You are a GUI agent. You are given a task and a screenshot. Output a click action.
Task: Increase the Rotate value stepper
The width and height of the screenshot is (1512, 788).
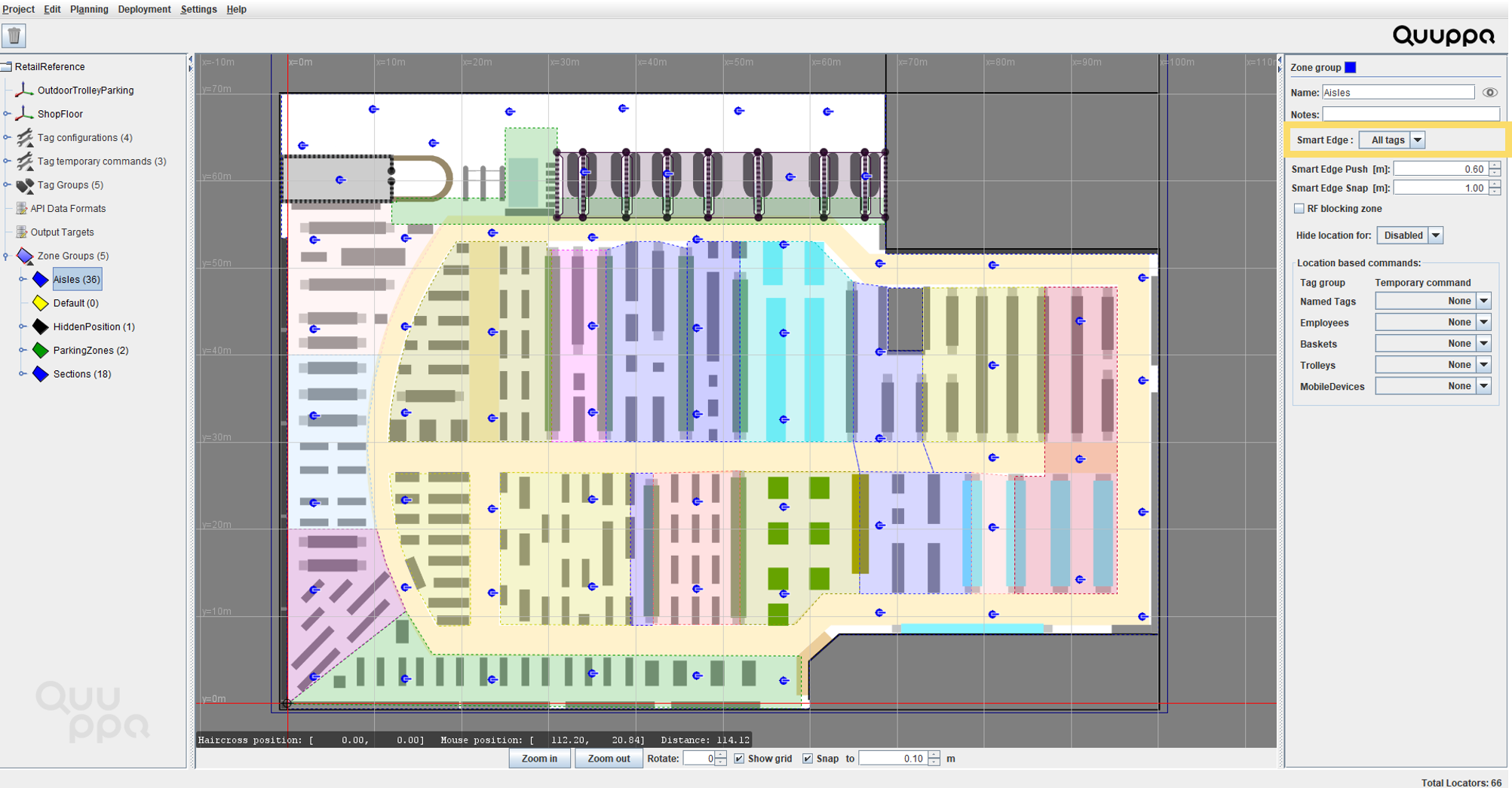(x=720, y=755)
